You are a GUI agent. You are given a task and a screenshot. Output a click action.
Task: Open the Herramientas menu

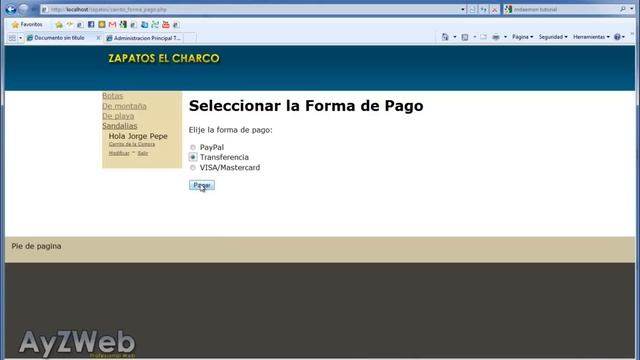(591, 37)
